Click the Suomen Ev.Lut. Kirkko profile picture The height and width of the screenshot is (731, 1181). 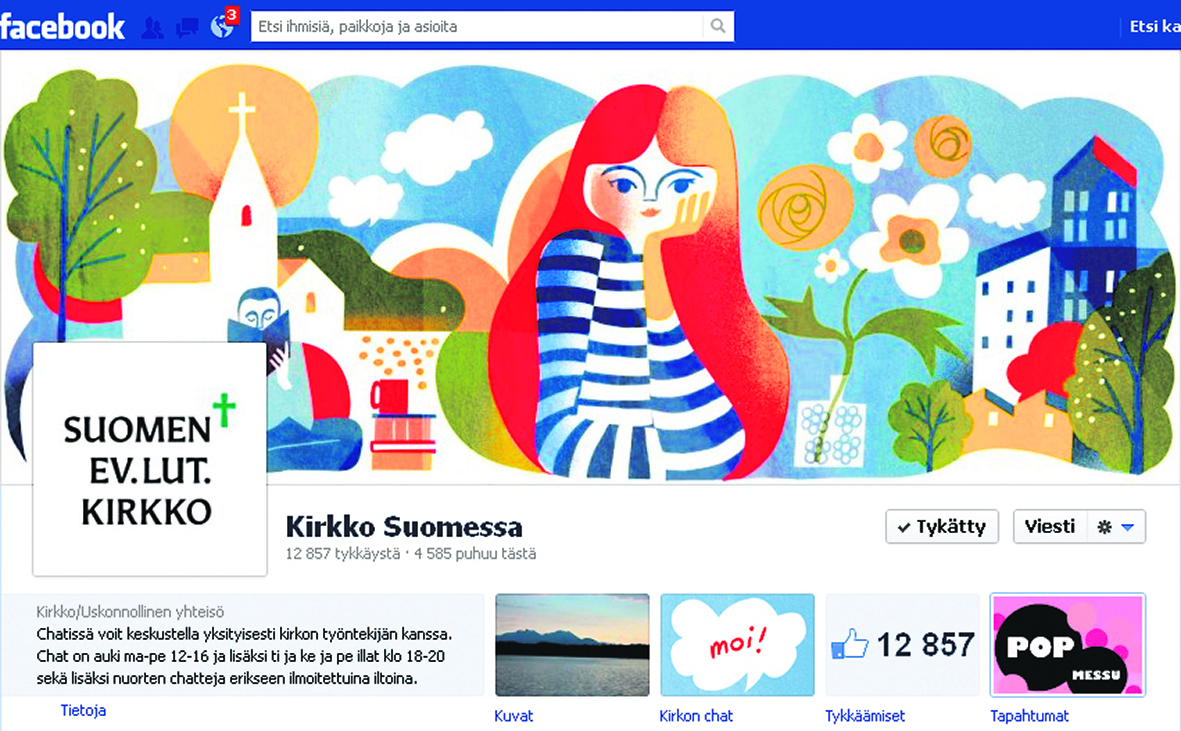(150, 459)
